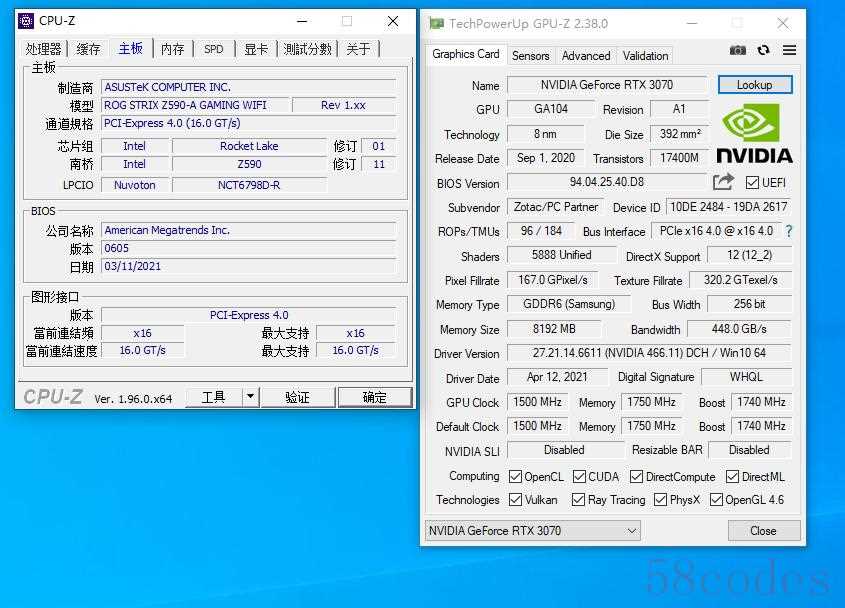Click the manufacturer ASUSTeK COMPUTER INC. value
The width and height of the screenshot is (845, 608).
click(248, 87)
